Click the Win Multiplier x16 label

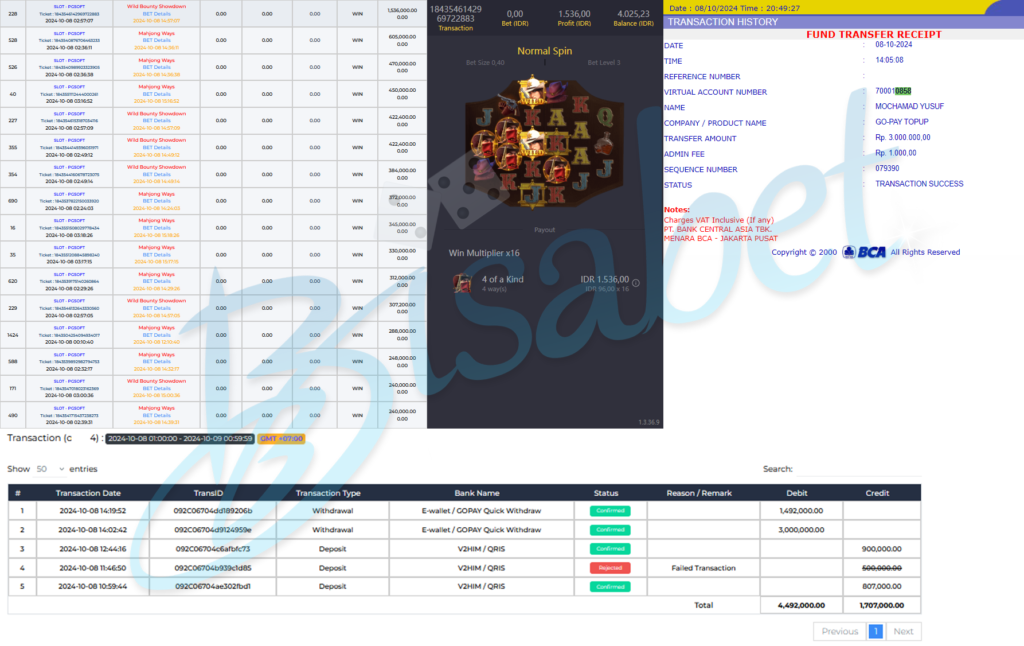pos(484,253)
